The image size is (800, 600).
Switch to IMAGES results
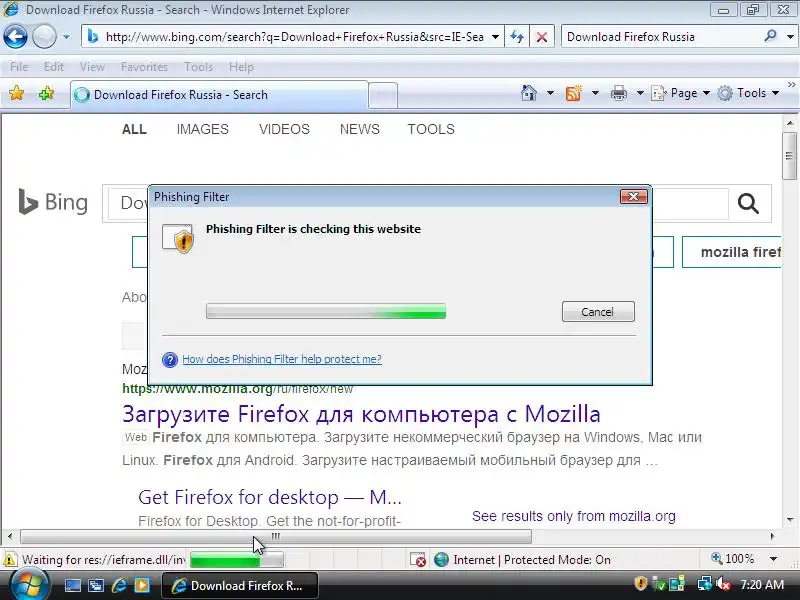[x=203, y=129]
